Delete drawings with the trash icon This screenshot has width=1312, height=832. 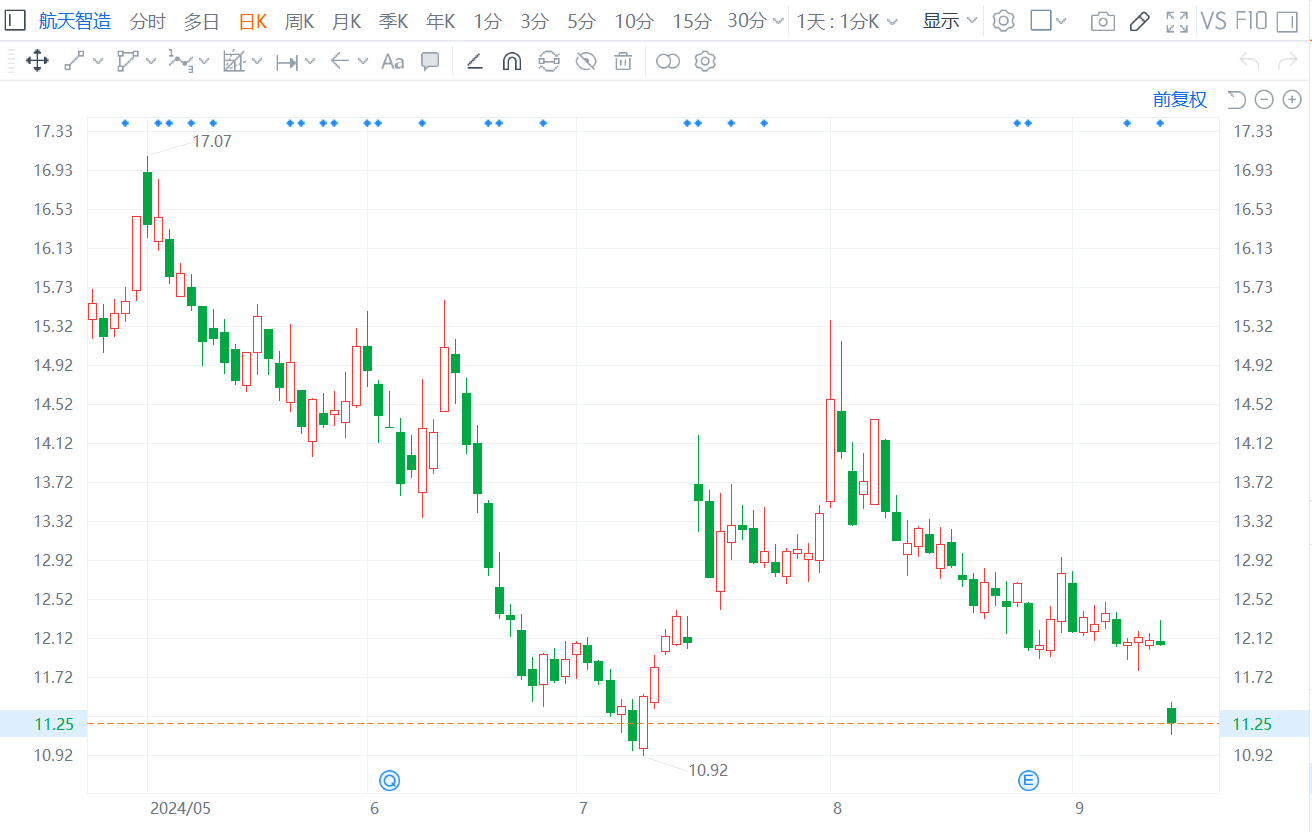623,62
